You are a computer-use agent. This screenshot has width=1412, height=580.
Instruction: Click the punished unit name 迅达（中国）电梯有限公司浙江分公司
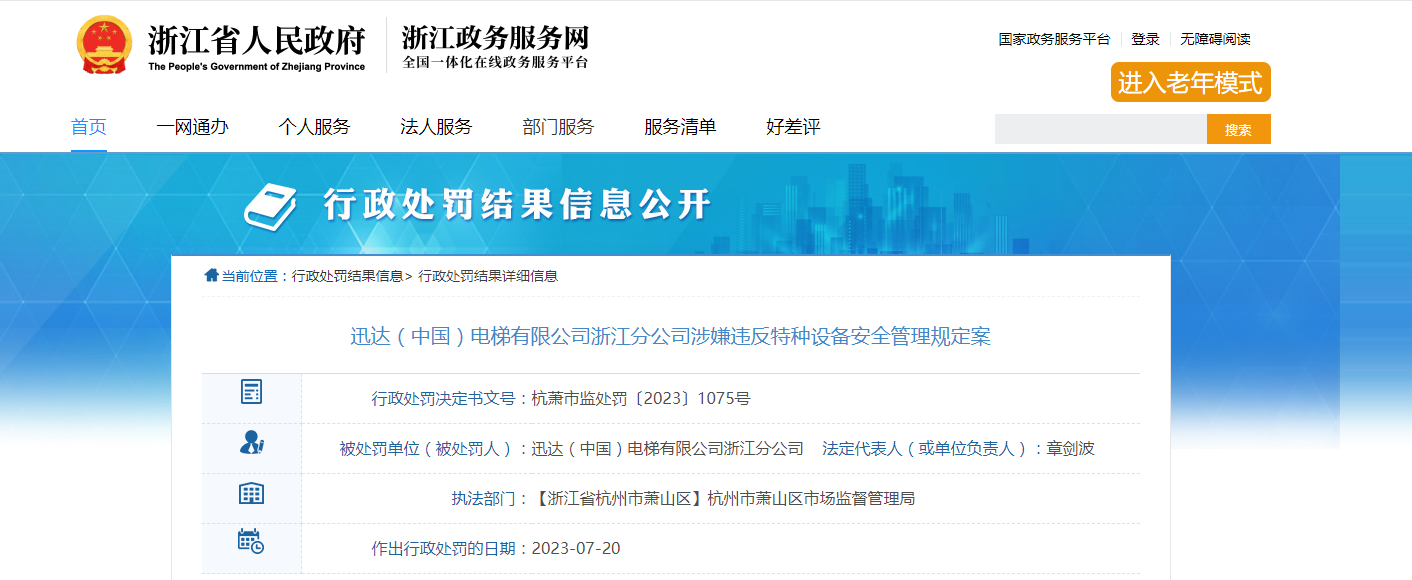[668, 448]
